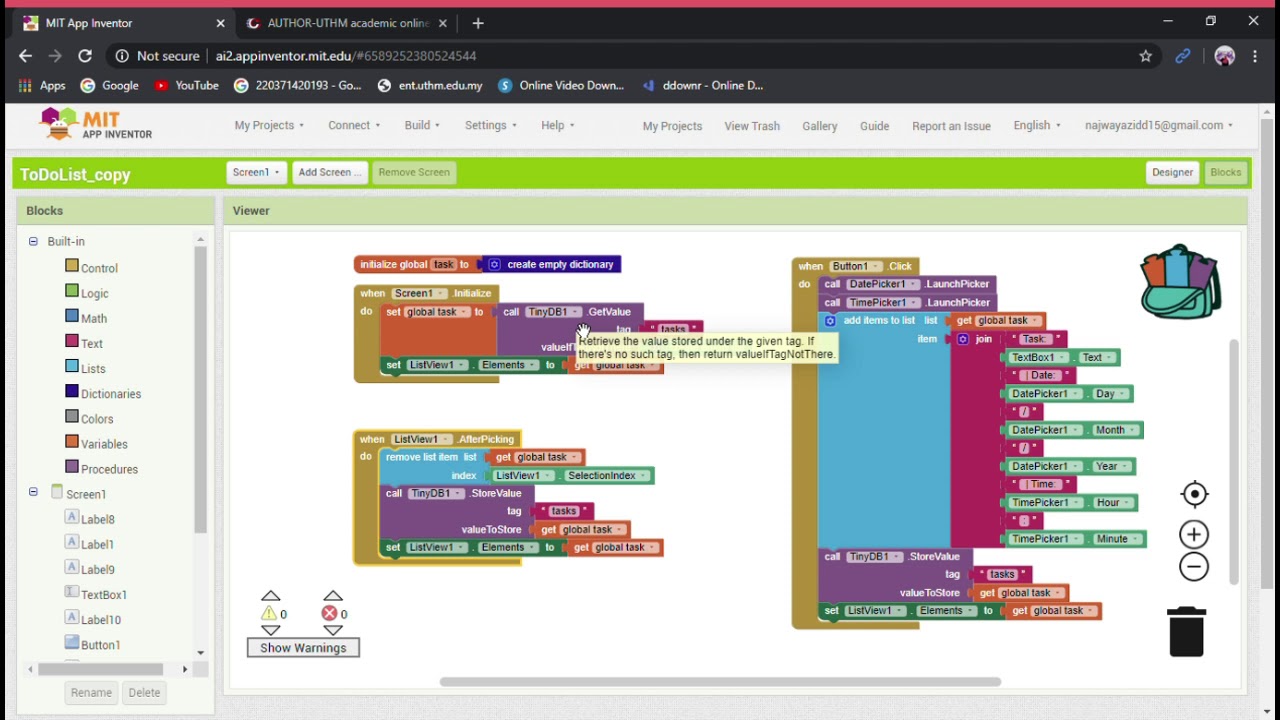Click the red error indicator icon
Image resolution: width=1280 pixels, height=720 pixels.
tap(329, 614)
